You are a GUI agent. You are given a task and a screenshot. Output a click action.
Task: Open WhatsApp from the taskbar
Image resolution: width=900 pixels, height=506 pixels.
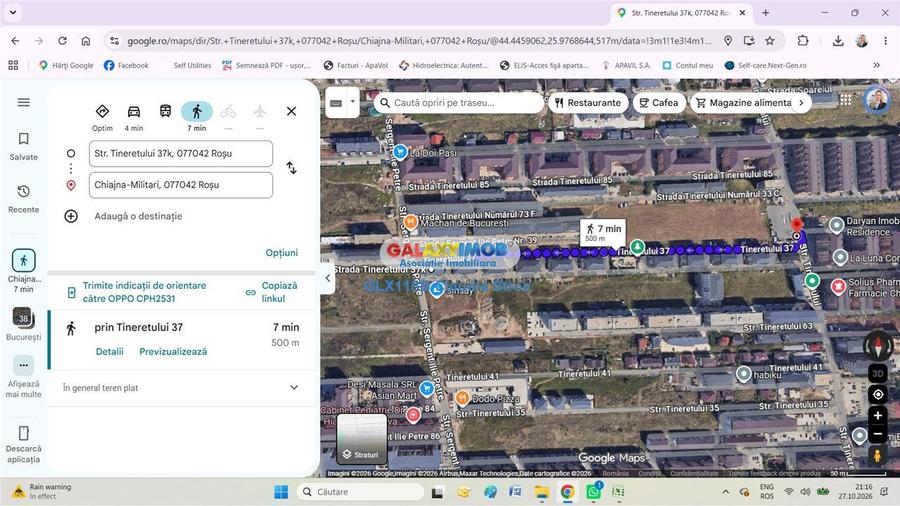click(594, 492)
